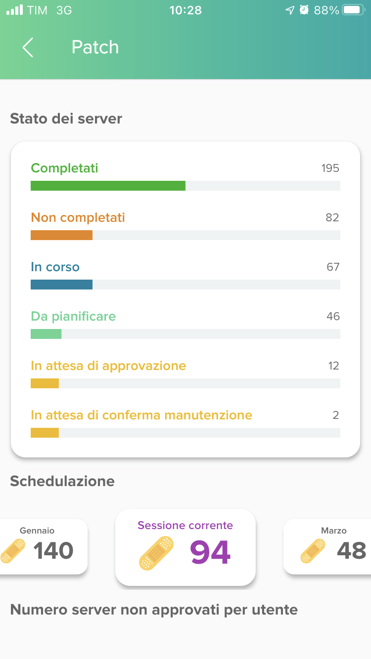371x659 pixels.
Task: Tap the bandage icon in Sessione corrente card
Action: 156,553
